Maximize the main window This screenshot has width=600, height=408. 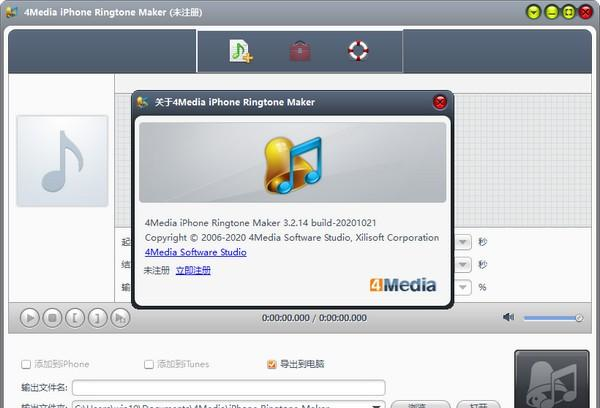569,12
